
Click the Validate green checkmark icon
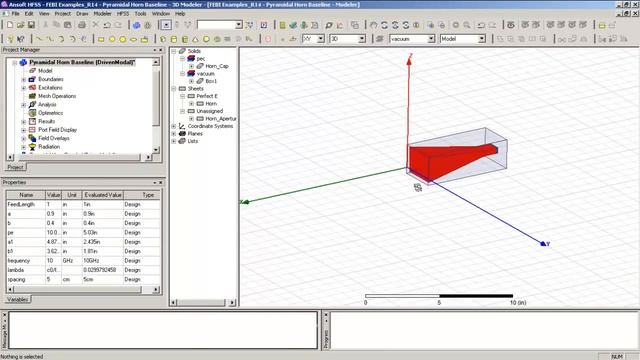[x=293, y=25]
